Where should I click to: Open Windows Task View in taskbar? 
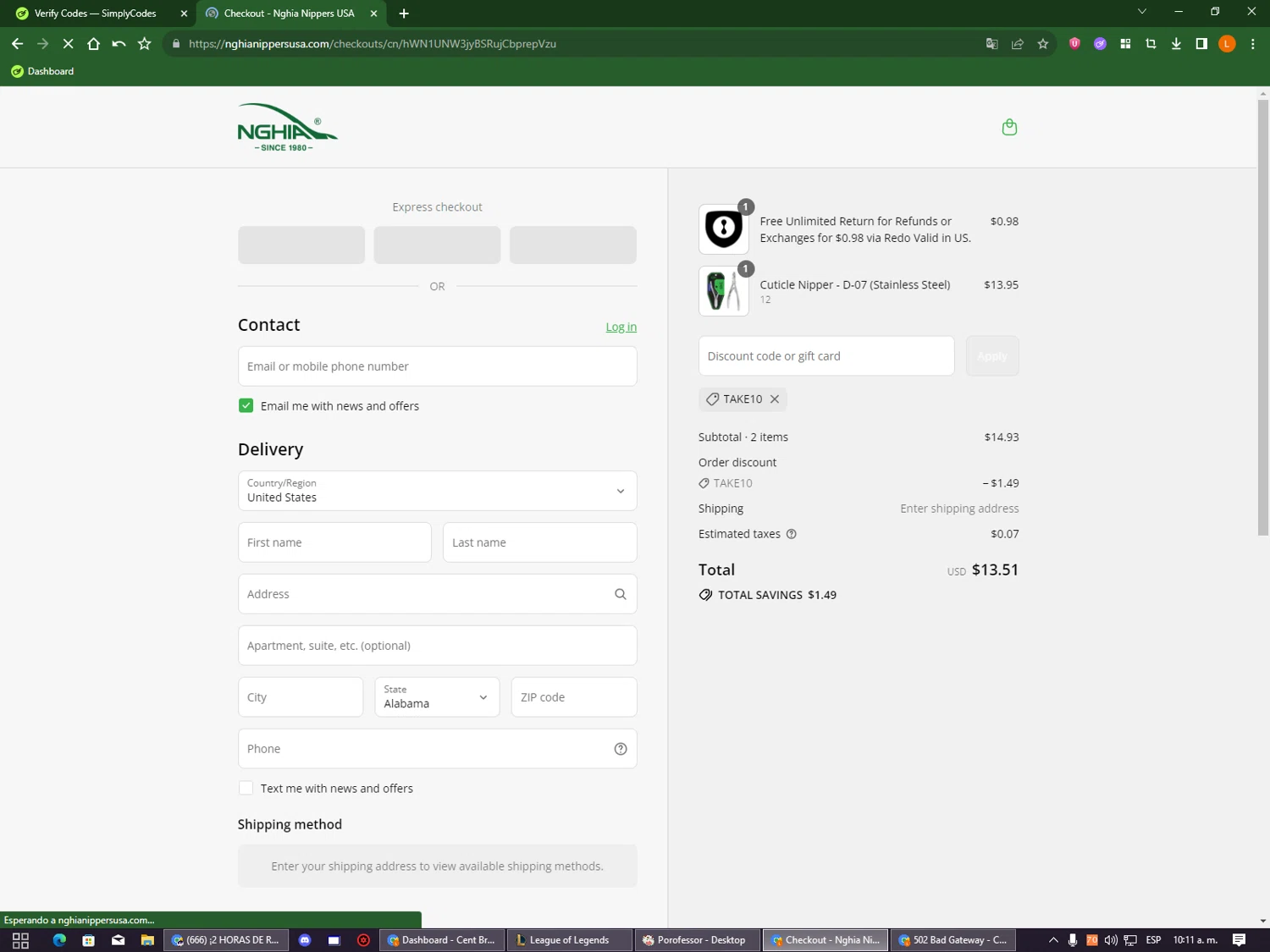click(x=20, y=940)
